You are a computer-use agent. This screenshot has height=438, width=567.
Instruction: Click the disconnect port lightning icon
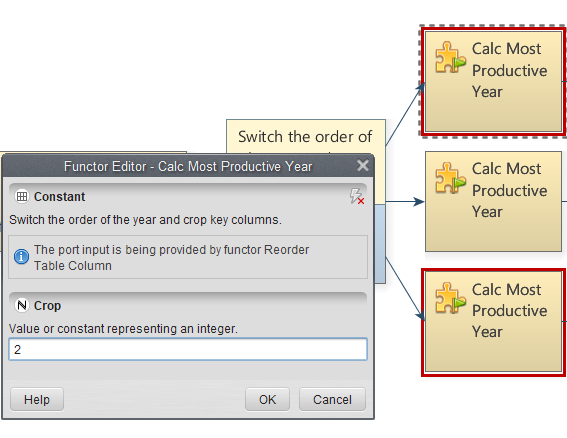pos(357,196)
